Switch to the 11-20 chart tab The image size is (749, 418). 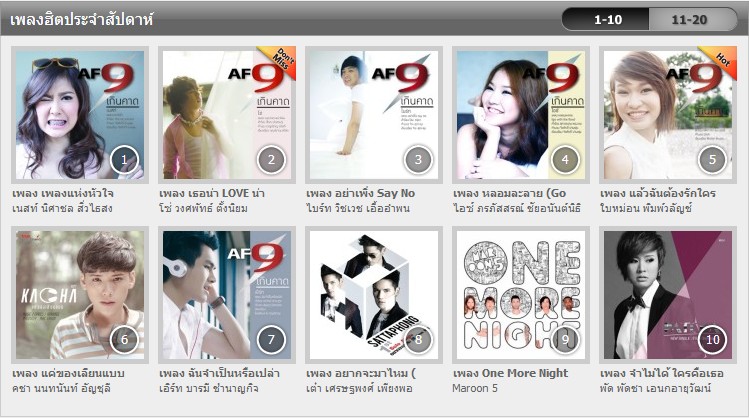(692, 20)
